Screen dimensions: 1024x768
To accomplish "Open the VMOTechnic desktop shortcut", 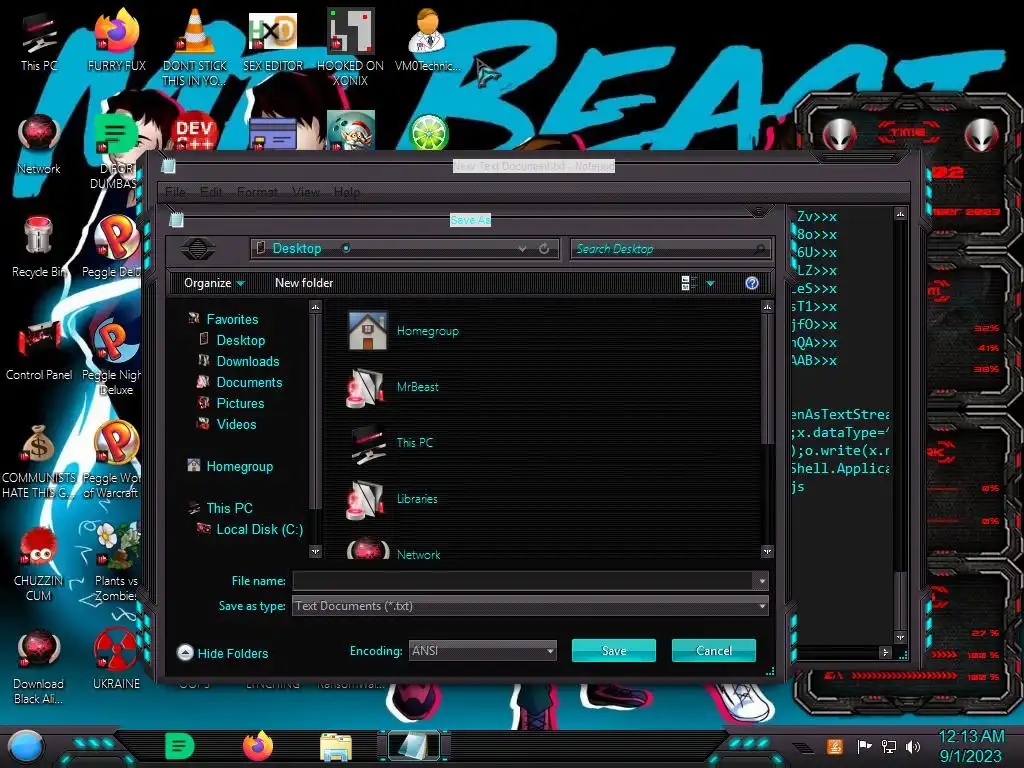I will (x=428, y=42).
